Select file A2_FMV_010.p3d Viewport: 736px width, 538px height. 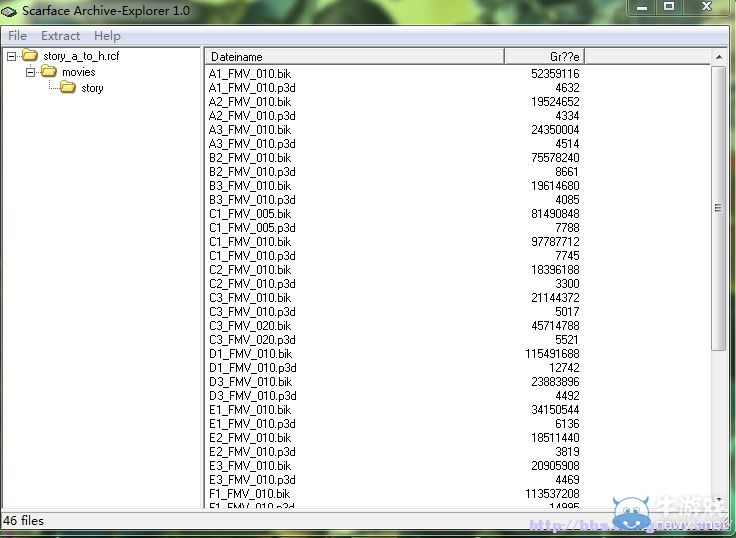(252, 116)
